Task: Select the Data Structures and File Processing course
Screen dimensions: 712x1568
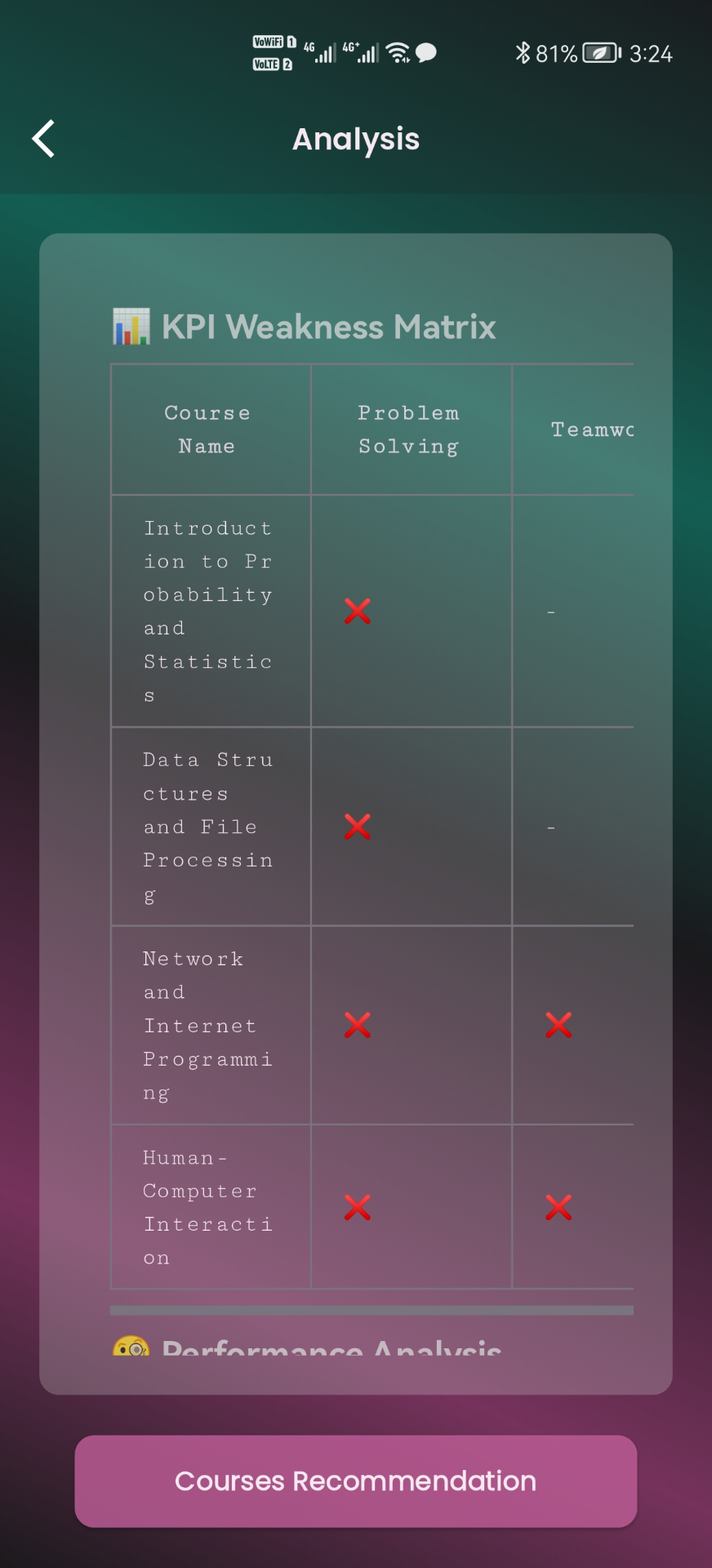Action: (208, 826)
